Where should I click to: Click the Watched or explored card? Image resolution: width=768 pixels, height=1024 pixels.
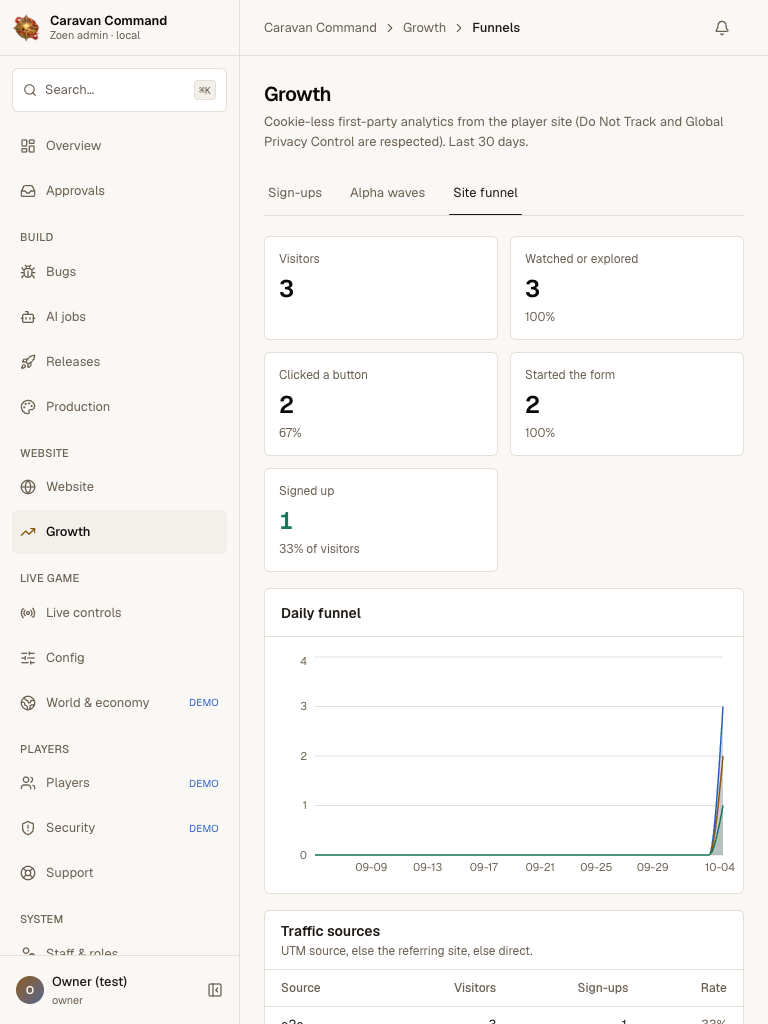click(x=627, y=288)
